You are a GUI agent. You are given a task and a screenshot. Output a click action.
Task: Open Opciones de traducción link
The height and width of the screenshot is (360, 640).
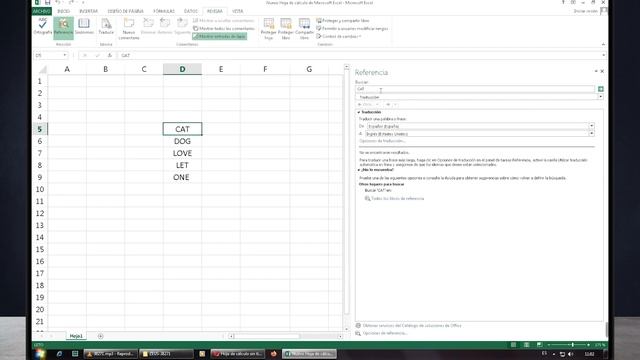tap(382, 141)
